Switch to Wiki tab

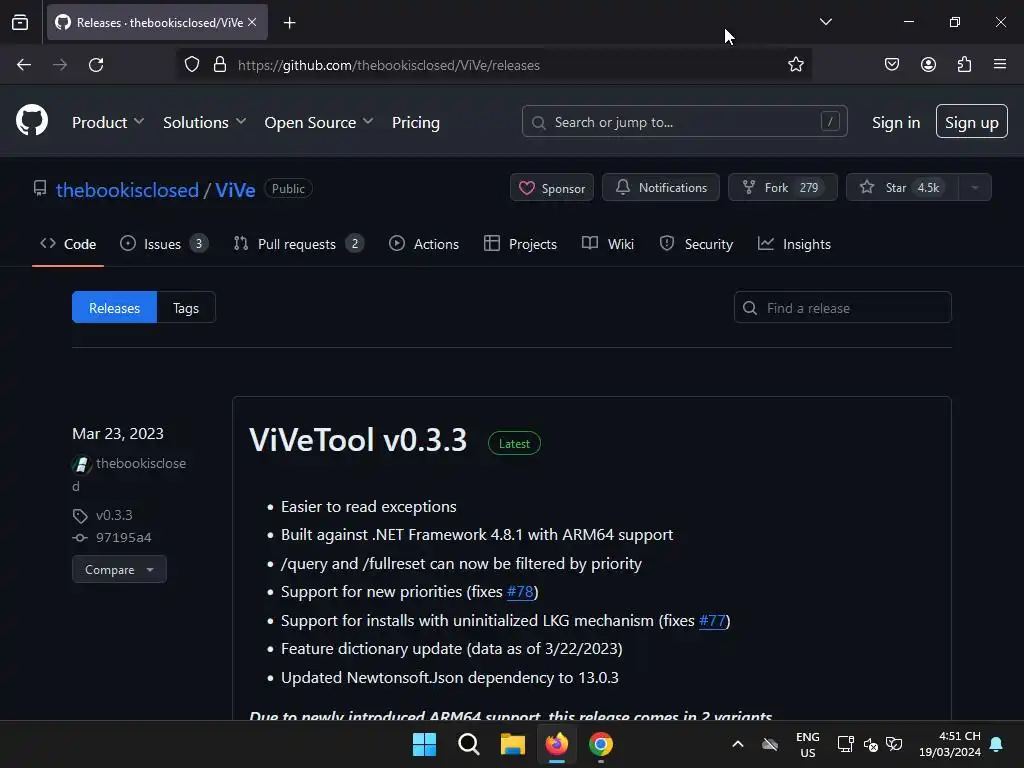coord(608,244)
